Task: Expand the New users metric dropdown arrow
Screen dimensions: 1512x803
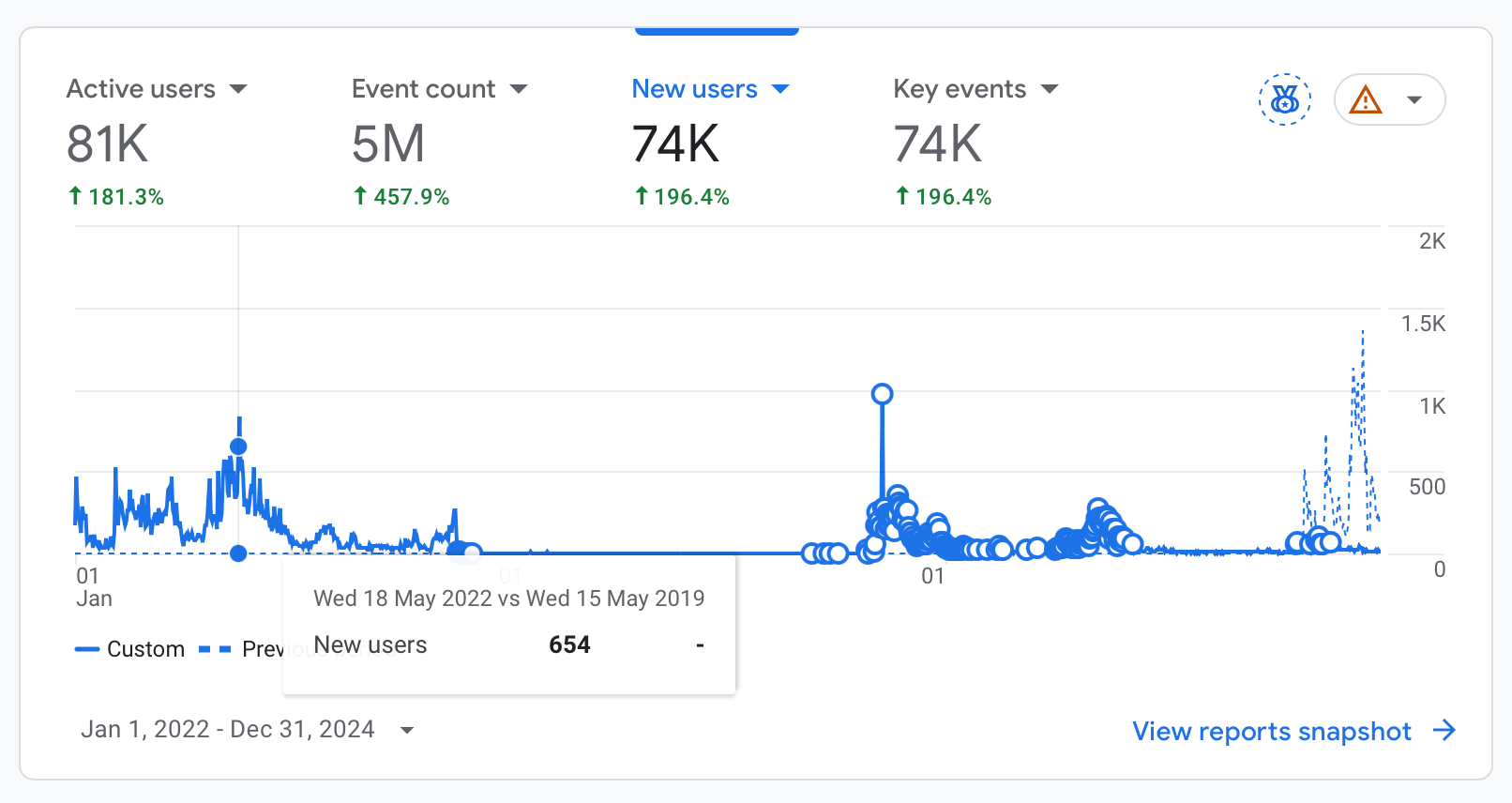Action: (x=780, y=89)
